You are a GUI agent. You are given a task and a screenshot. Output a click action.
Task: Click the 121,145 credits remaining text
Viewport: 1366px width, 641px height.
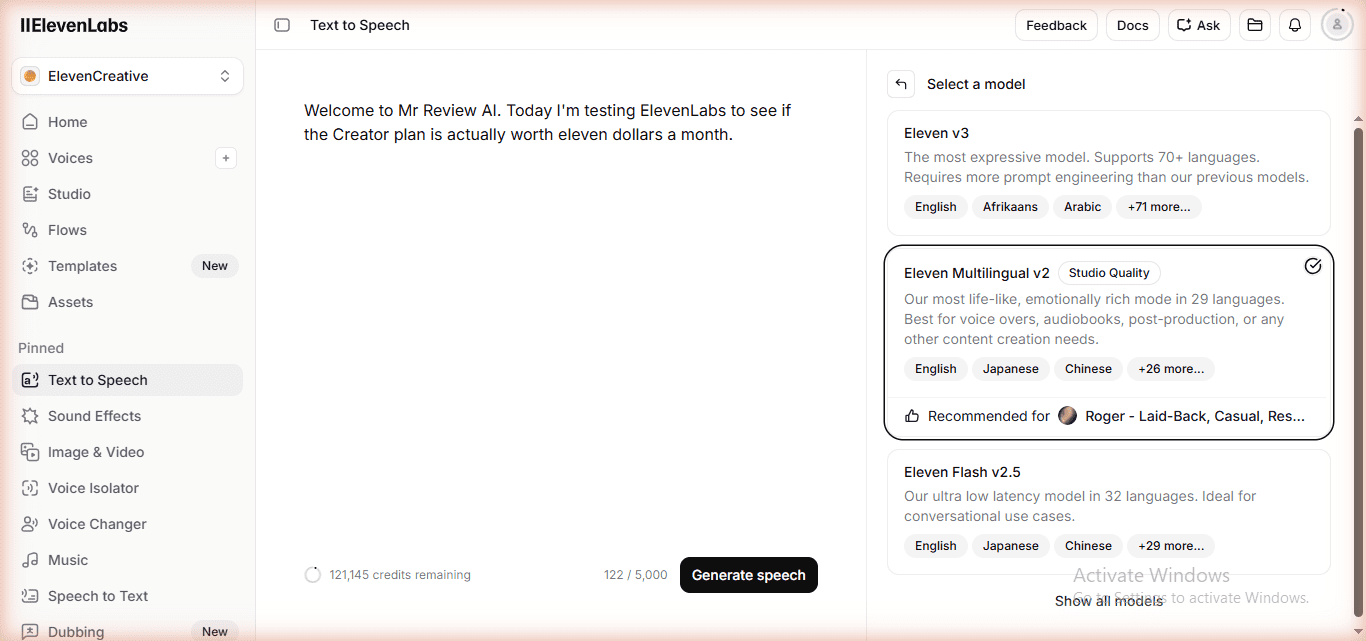[400, 575]
